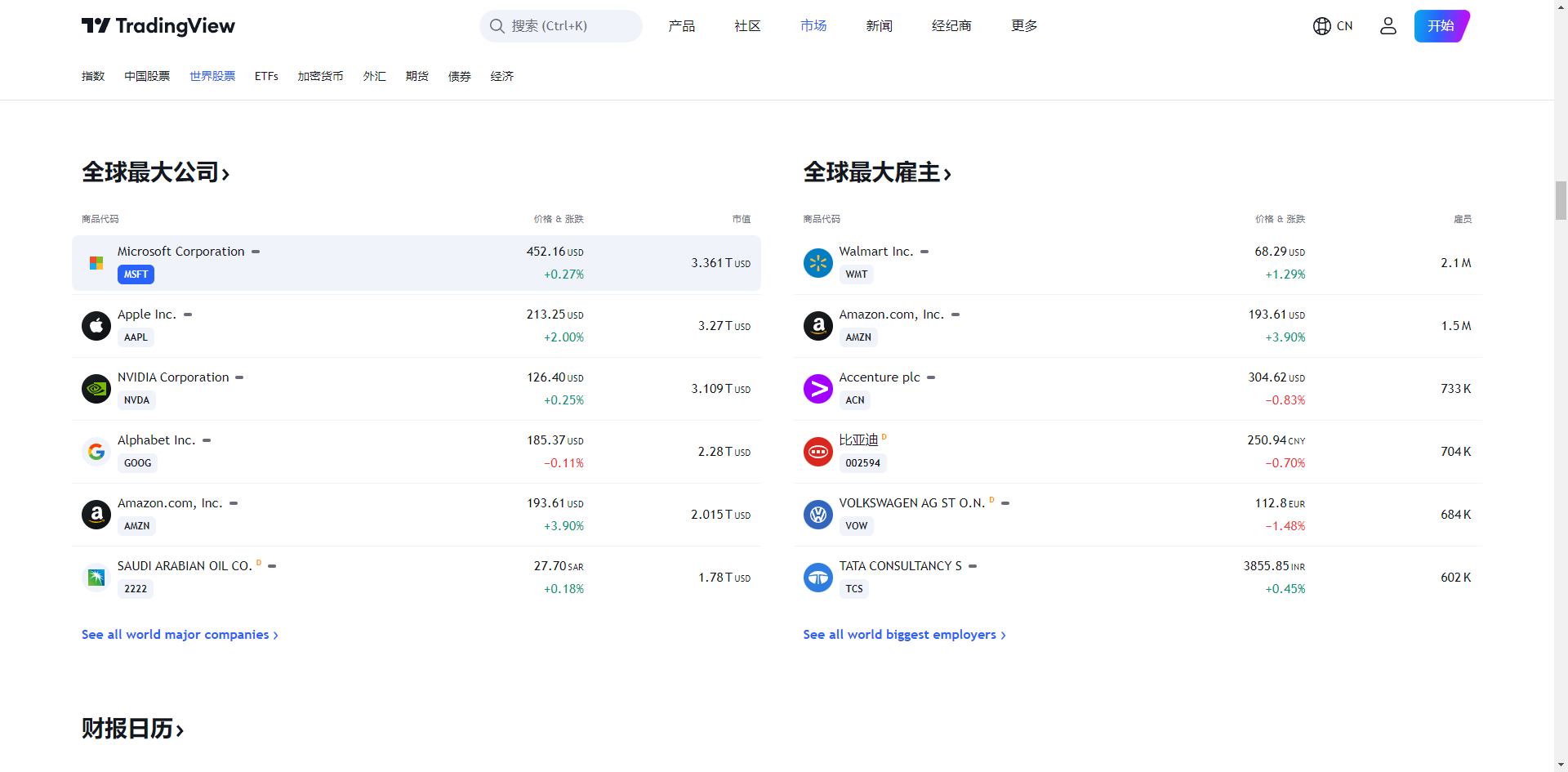This screenshot has height=772, width=1568.
Task: Open the 新闻 menu
Action: pos(880,26)
